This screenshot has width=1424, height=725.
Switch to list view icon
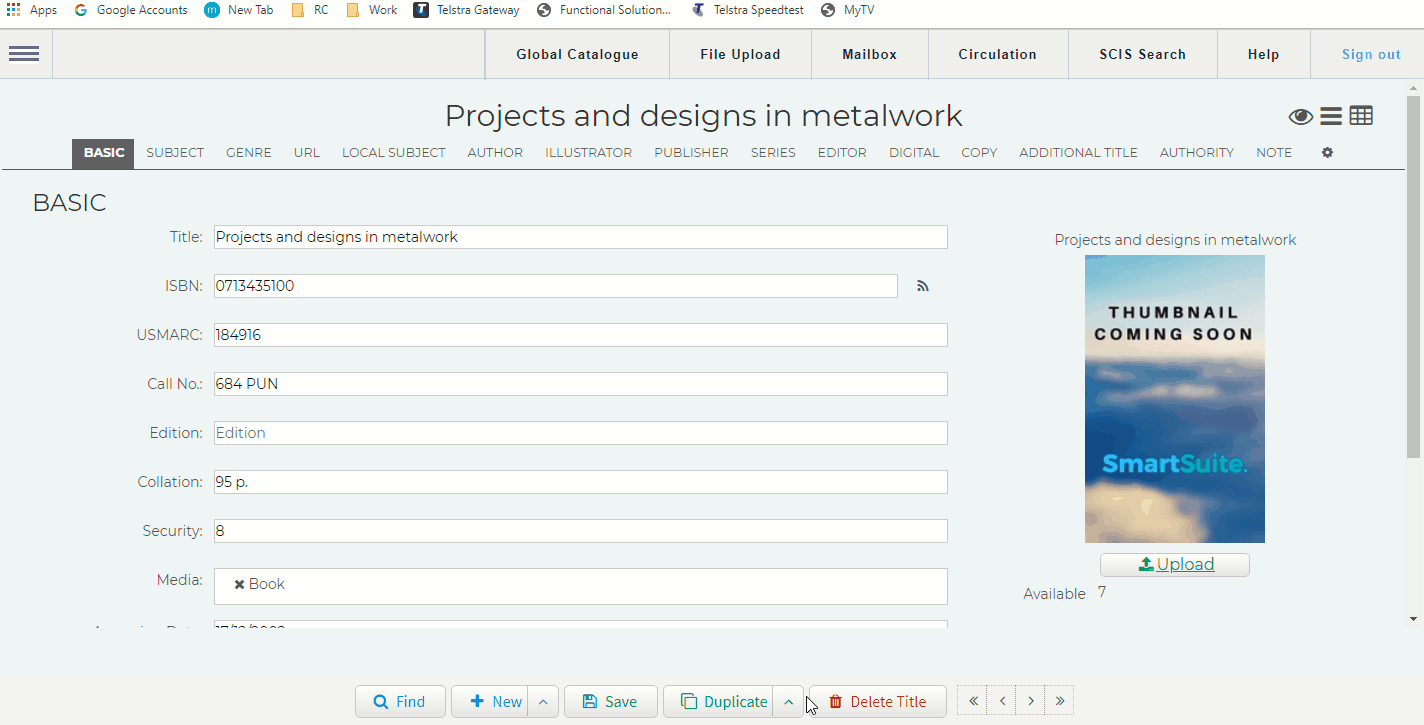coord(1331,117)
